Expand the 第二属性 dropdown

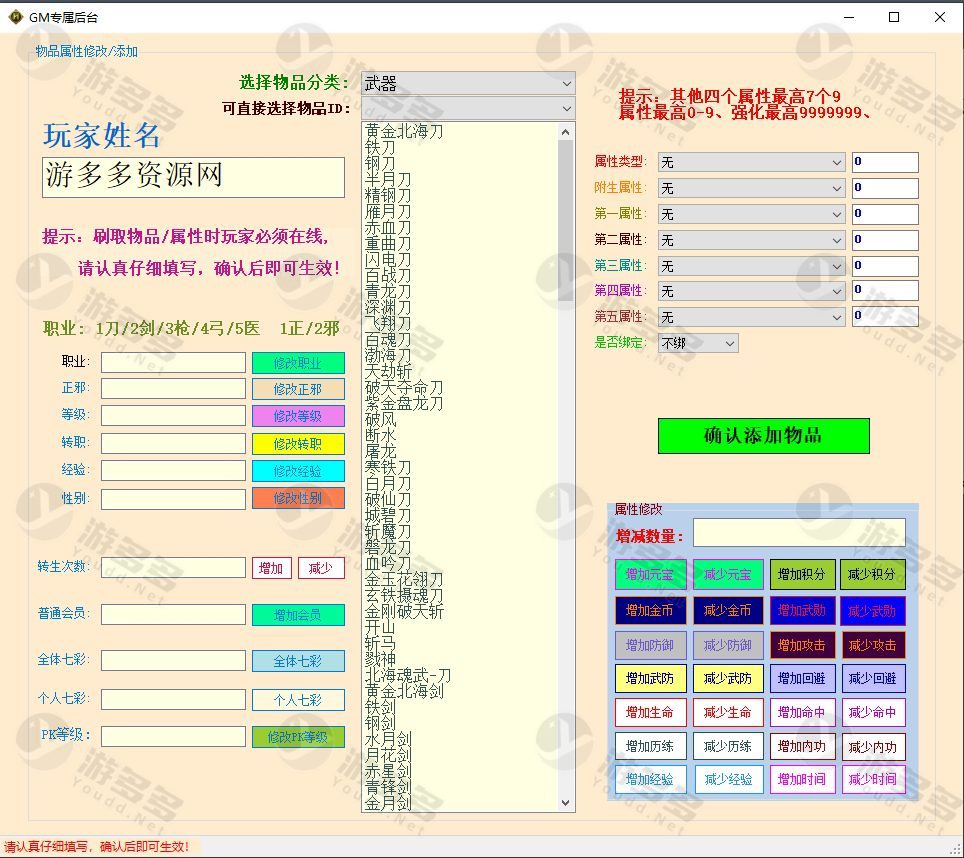tap(751, 240)
